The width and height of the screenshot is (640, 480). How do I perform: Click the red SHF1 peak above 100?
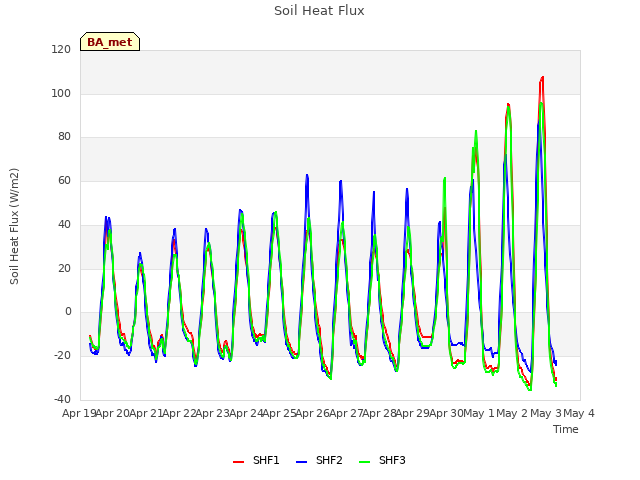click(x=542, y=77)
